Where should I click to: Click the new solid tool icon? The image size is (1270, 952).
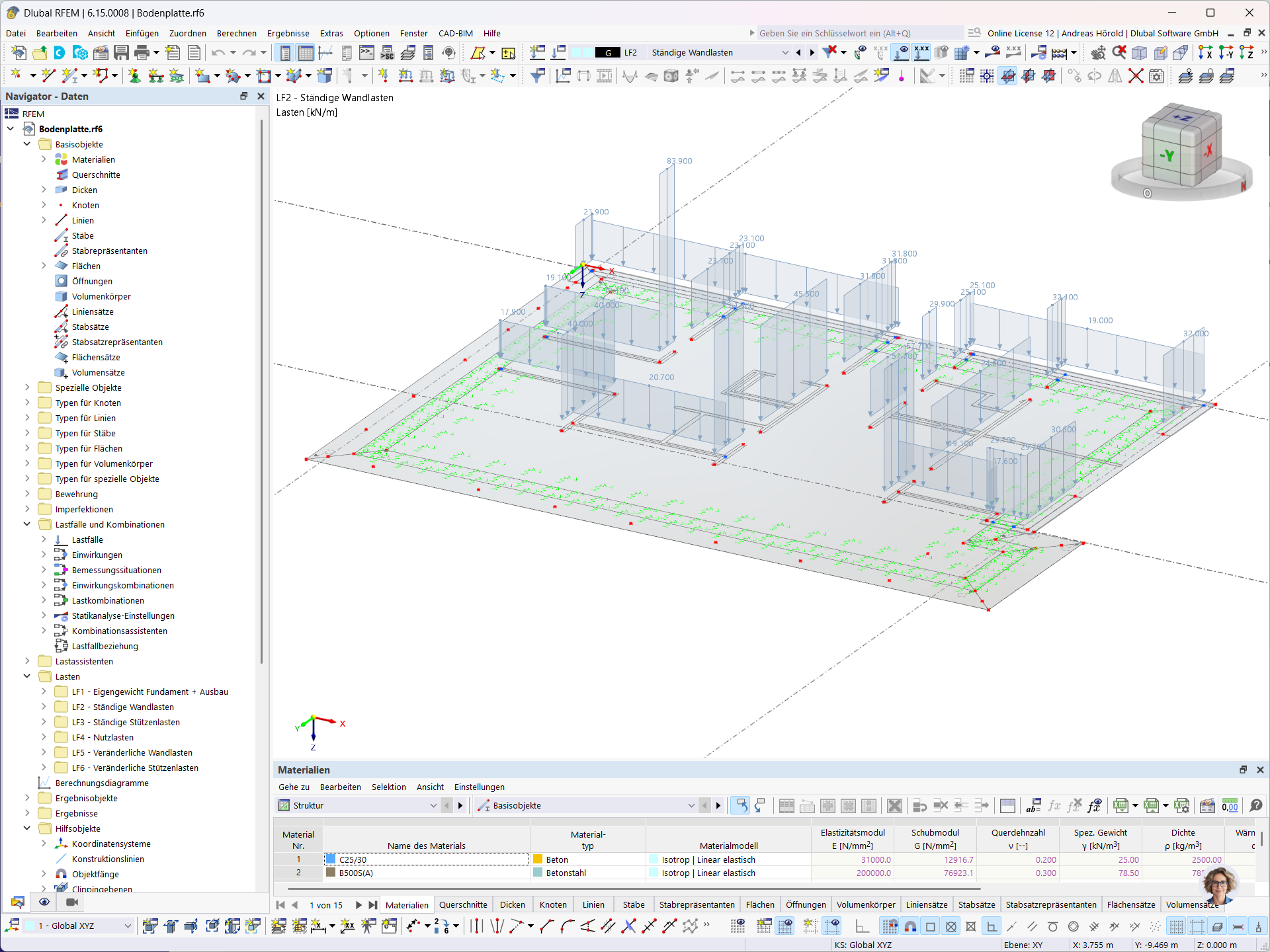(x=325, y=76)
